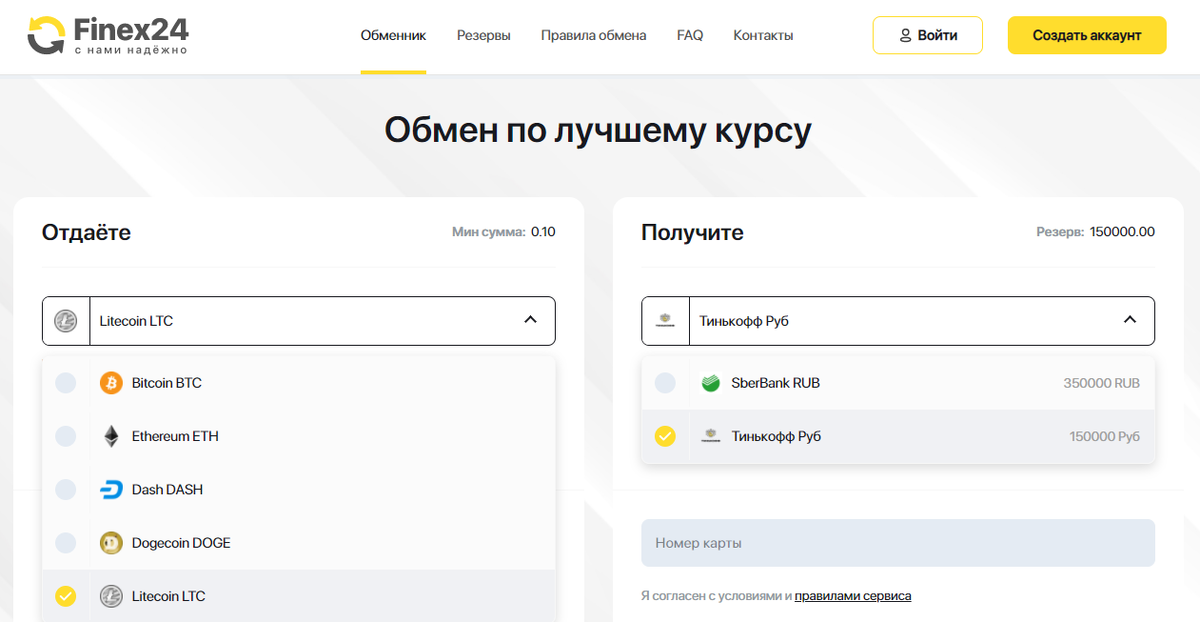Screen dimensions: 1200x622
Task: Click the Litecoin icon in the Отдаёте selector
Action: [x=66, y=321]
